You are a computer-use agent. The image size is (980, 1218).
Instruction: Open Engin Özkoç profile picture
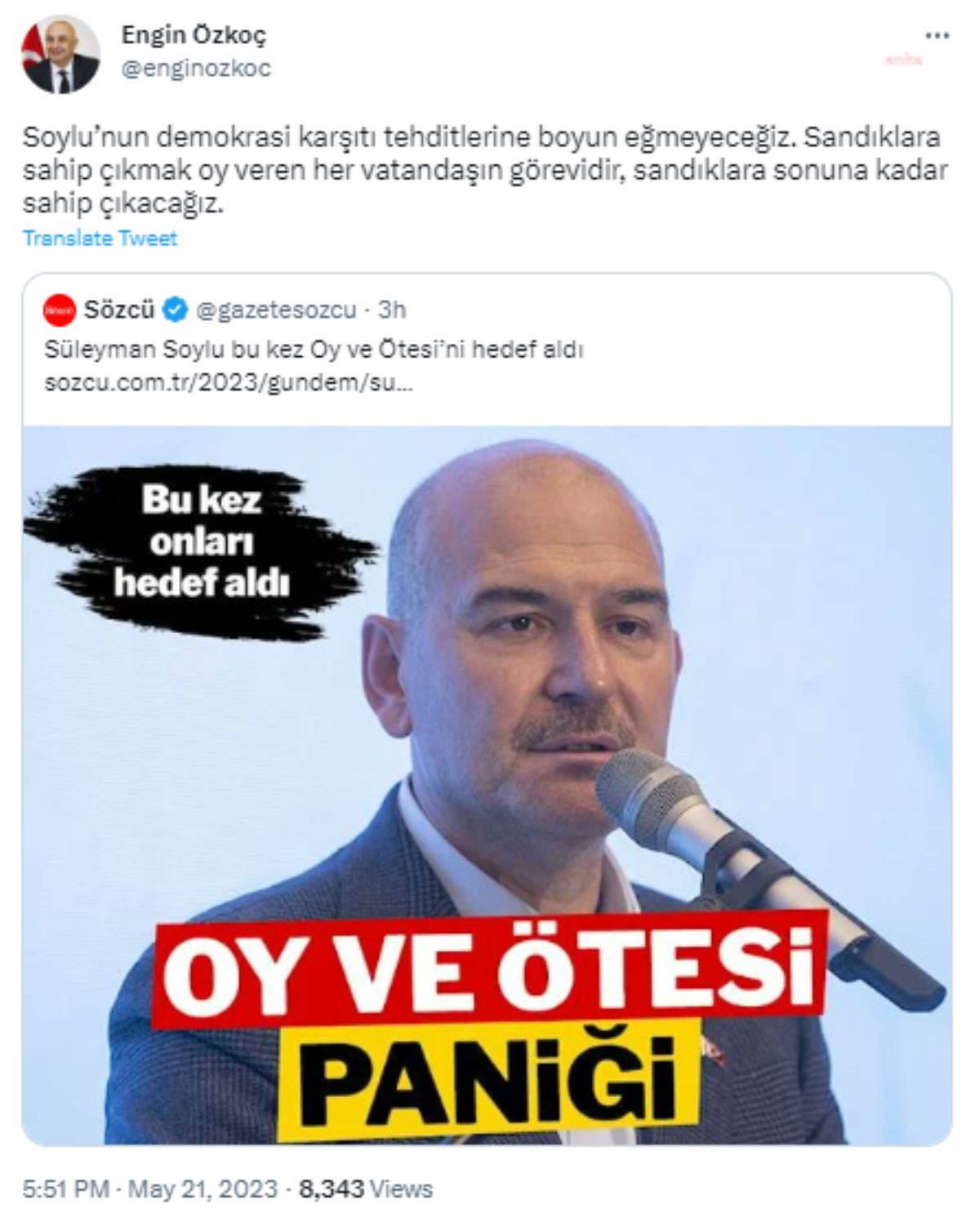coord(60,54)
